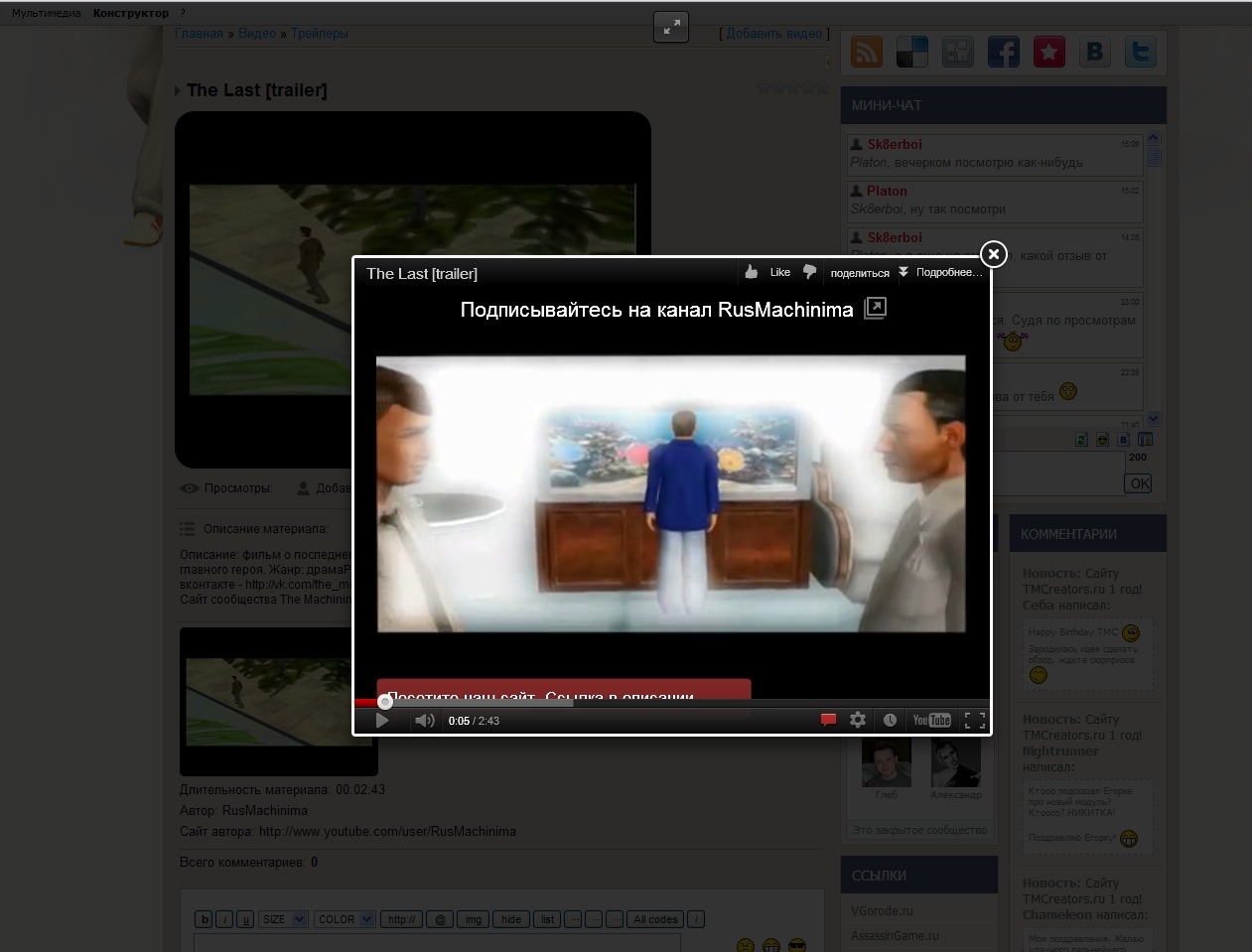Open the Мультимедиа menu

tap(47, 13)
